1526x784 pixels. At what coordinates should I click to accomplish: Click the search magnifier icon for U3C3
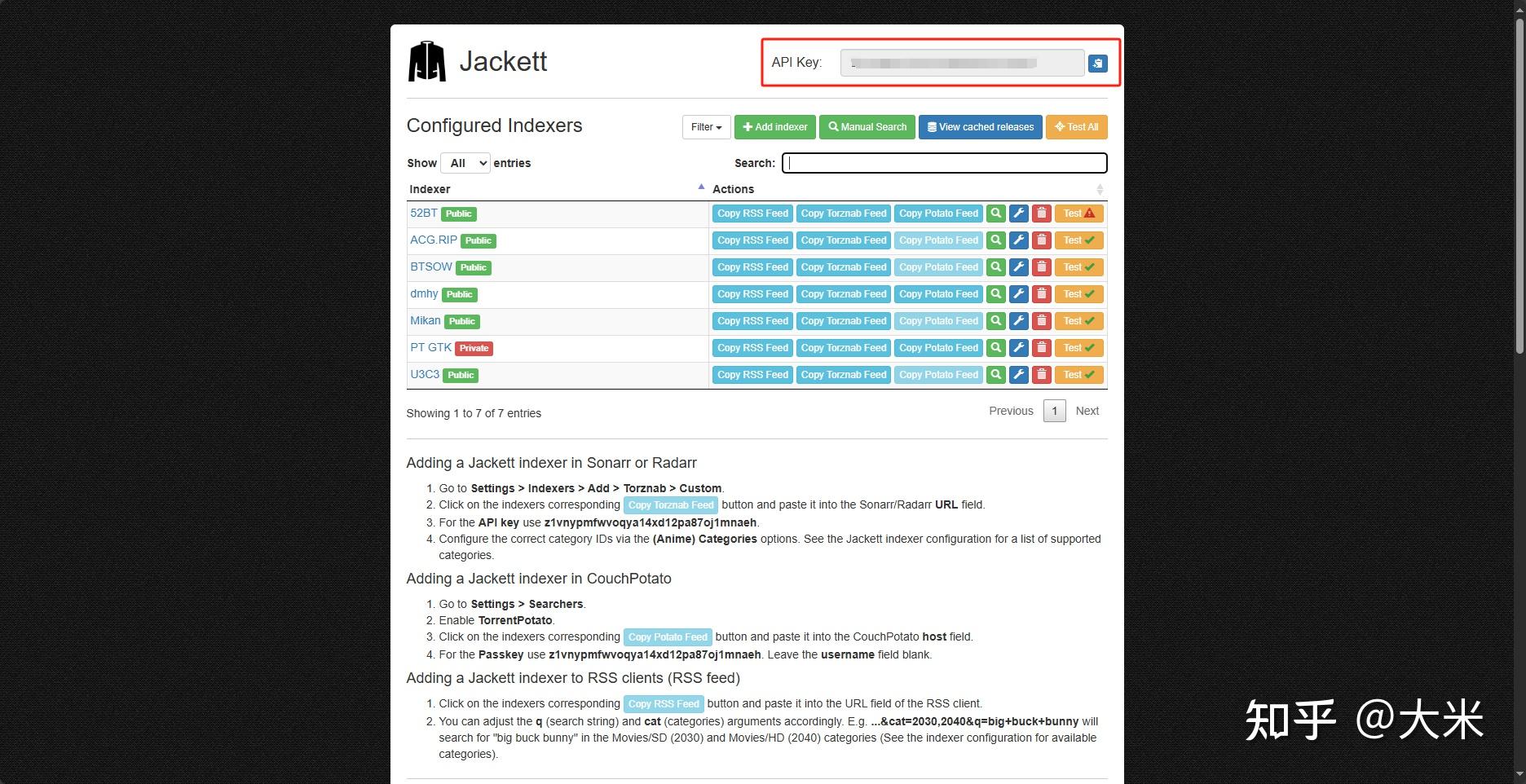995,374
